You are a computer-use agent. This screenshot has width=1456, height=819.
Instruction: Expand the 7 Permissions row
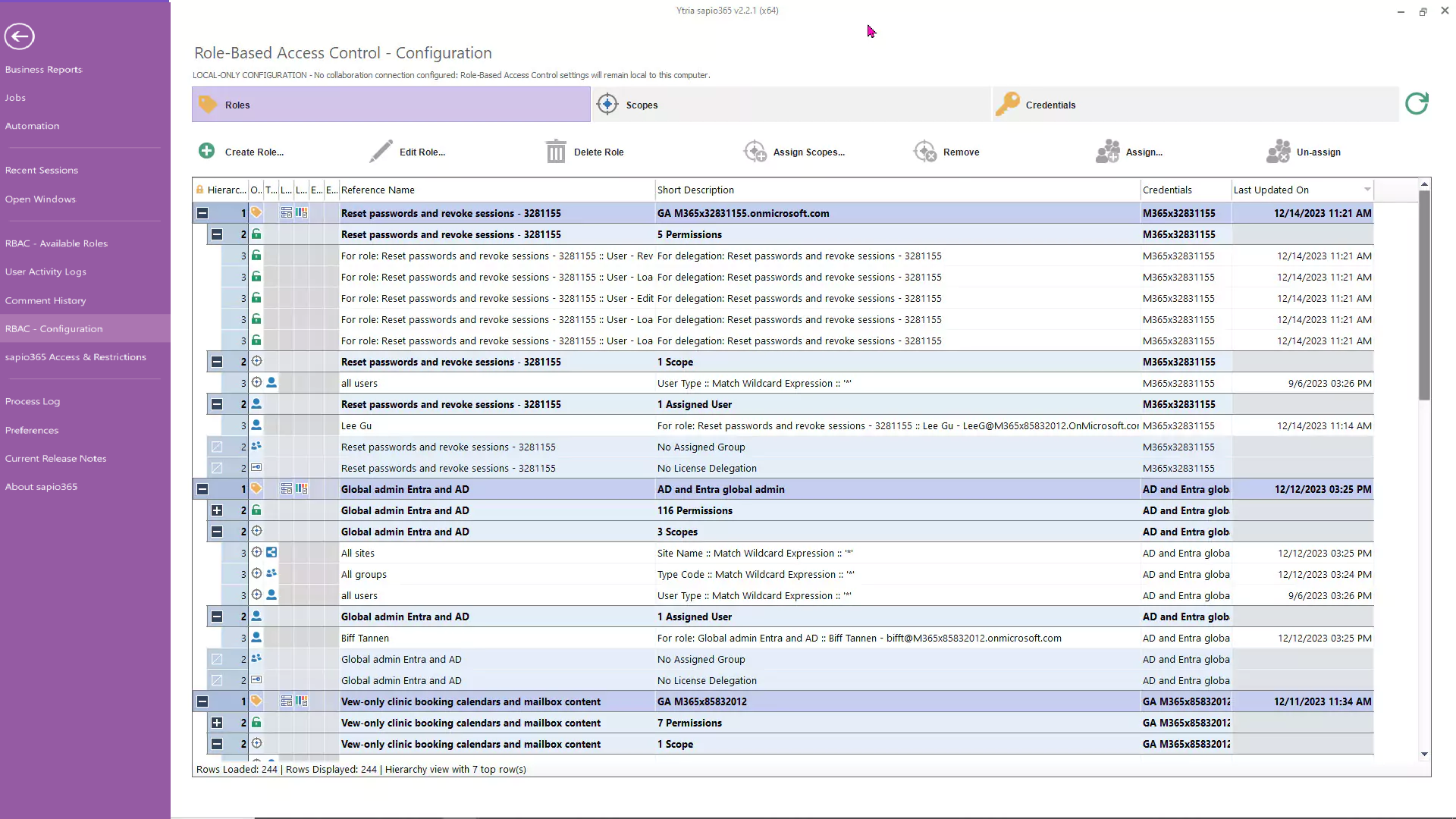pos(217,723)
